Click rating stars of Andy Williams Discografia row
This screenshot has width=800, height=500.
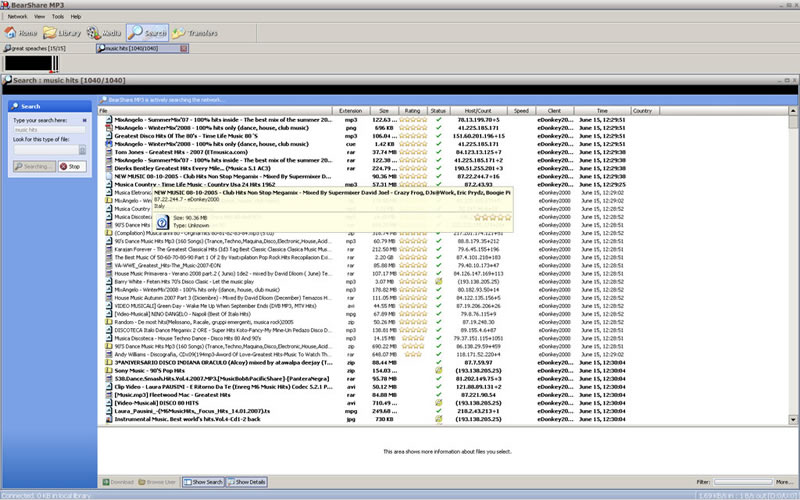tap(413, 355)
